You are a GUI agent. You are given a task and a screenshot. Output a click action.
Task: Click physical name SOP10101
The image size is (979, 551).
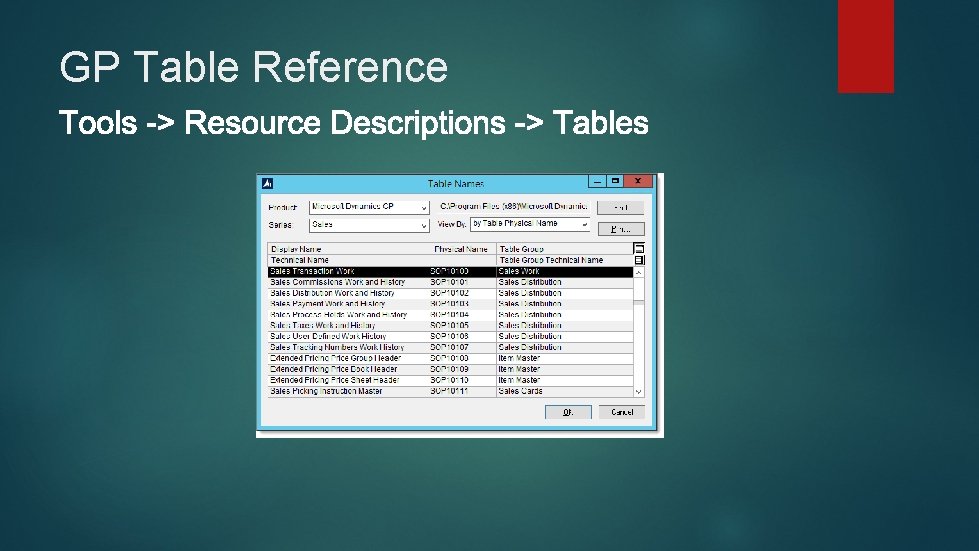pyautogui.click(x=449, y=282)
